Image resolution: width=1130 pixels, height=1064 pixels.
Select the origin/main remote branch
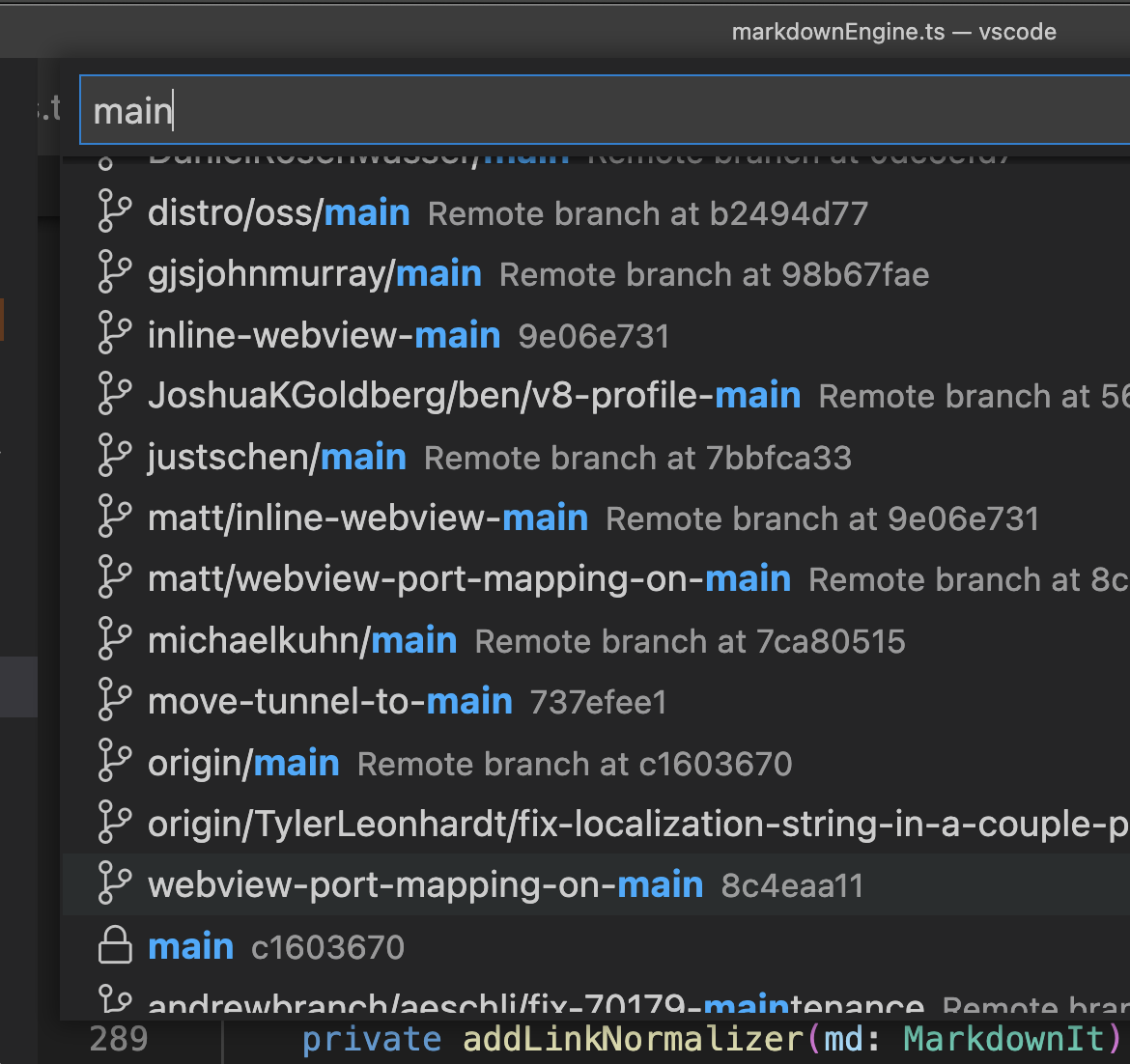[x=596, y=763]
